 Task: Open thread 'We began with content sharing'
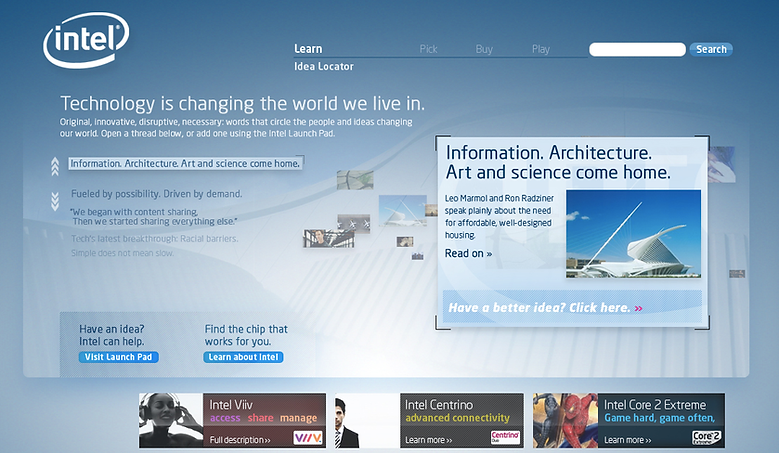coord(154,217)
